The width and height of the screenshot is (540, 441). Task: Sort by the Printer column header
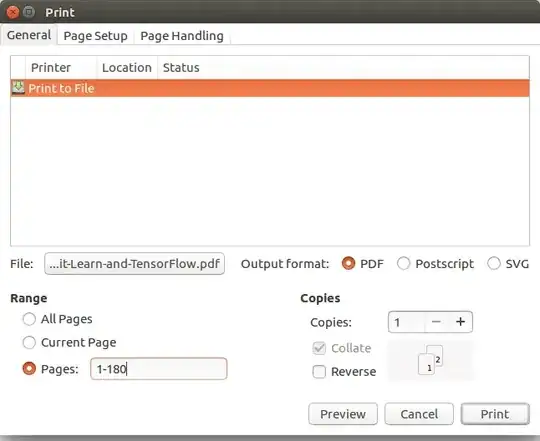[x=61, y=67]
